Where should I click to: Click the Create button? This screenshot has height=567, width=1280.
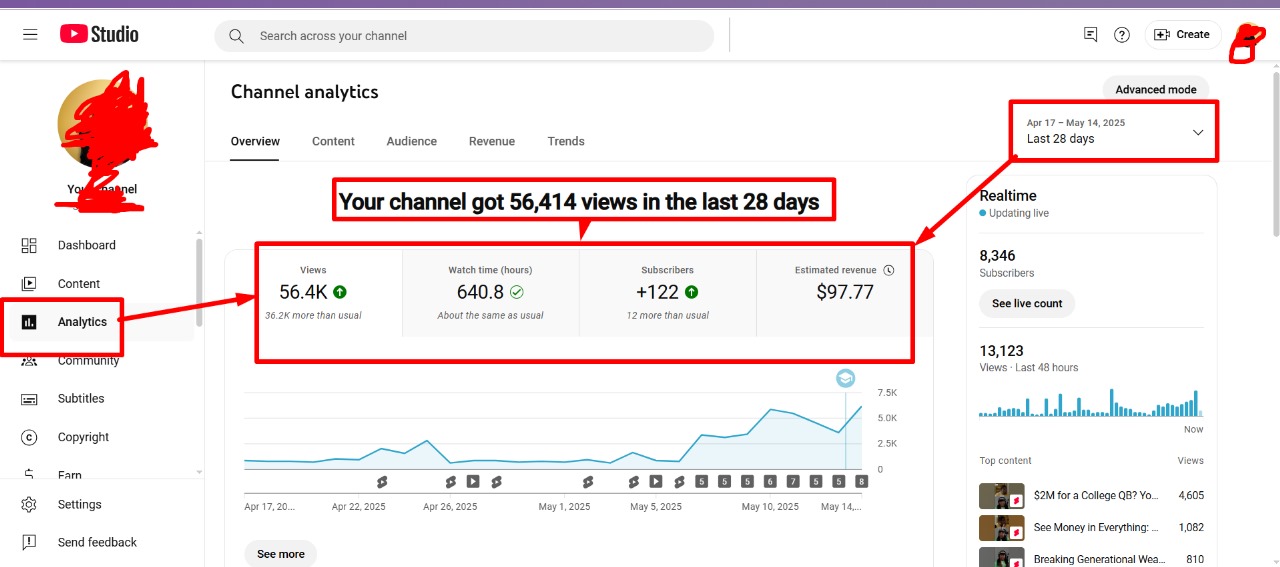point(1182,35)
